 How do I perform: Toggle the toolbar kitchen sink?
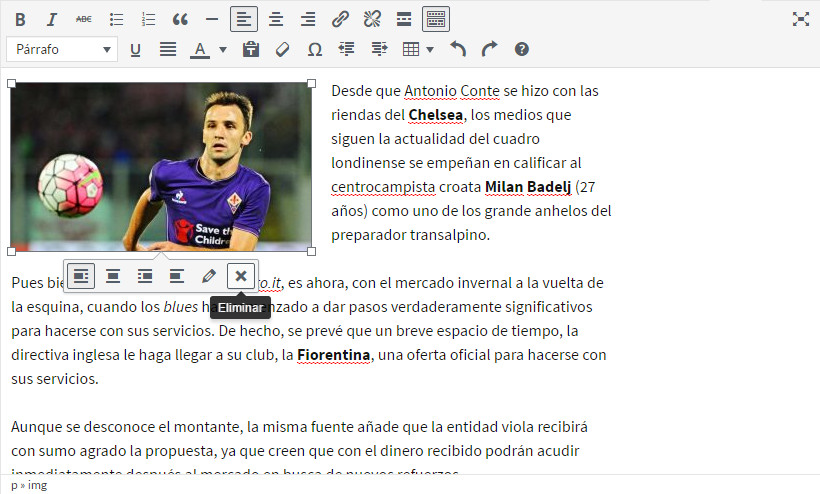coord(436,19)
